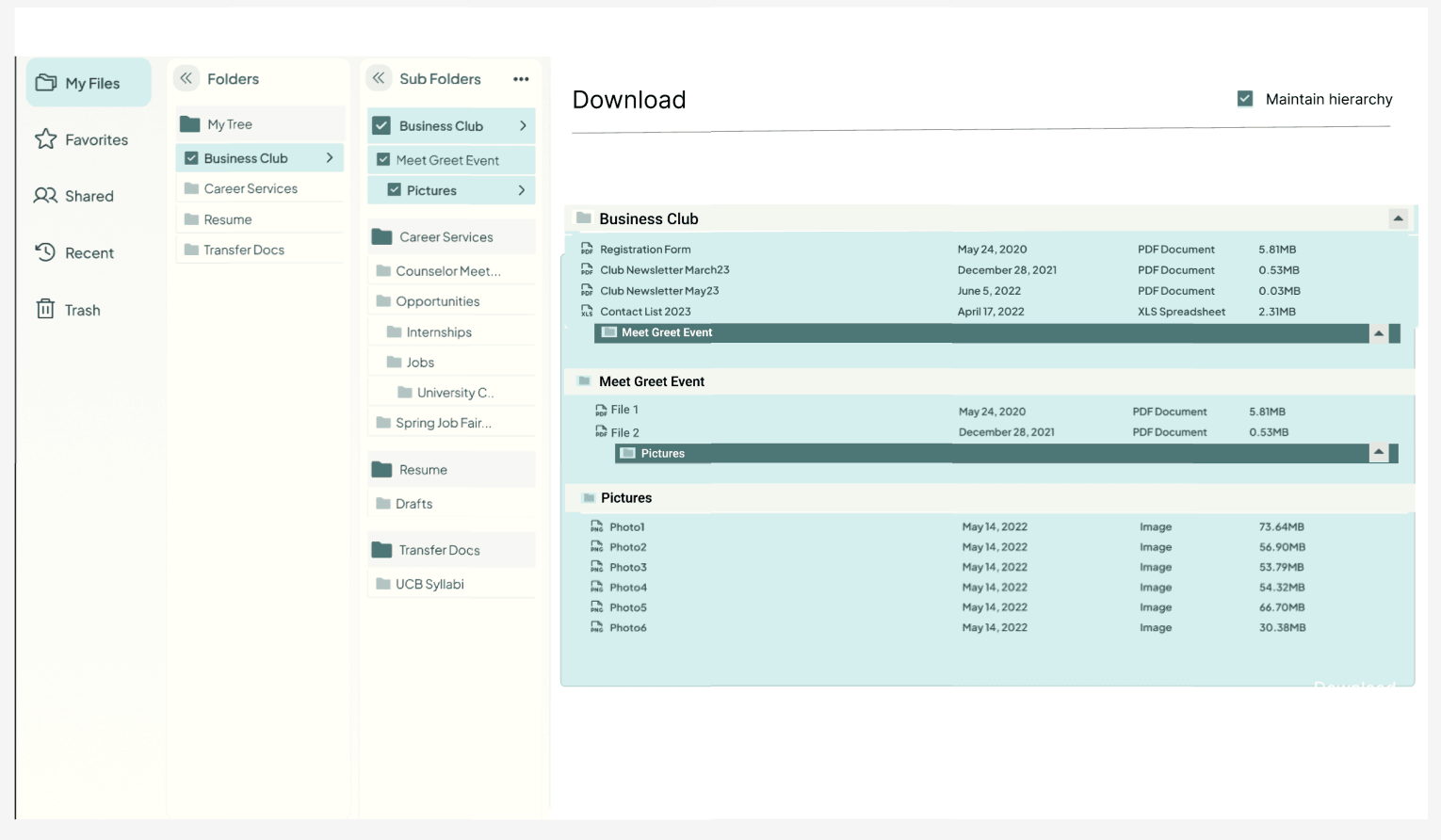Expand the Pictures subfolder chevron

point(522,190)
